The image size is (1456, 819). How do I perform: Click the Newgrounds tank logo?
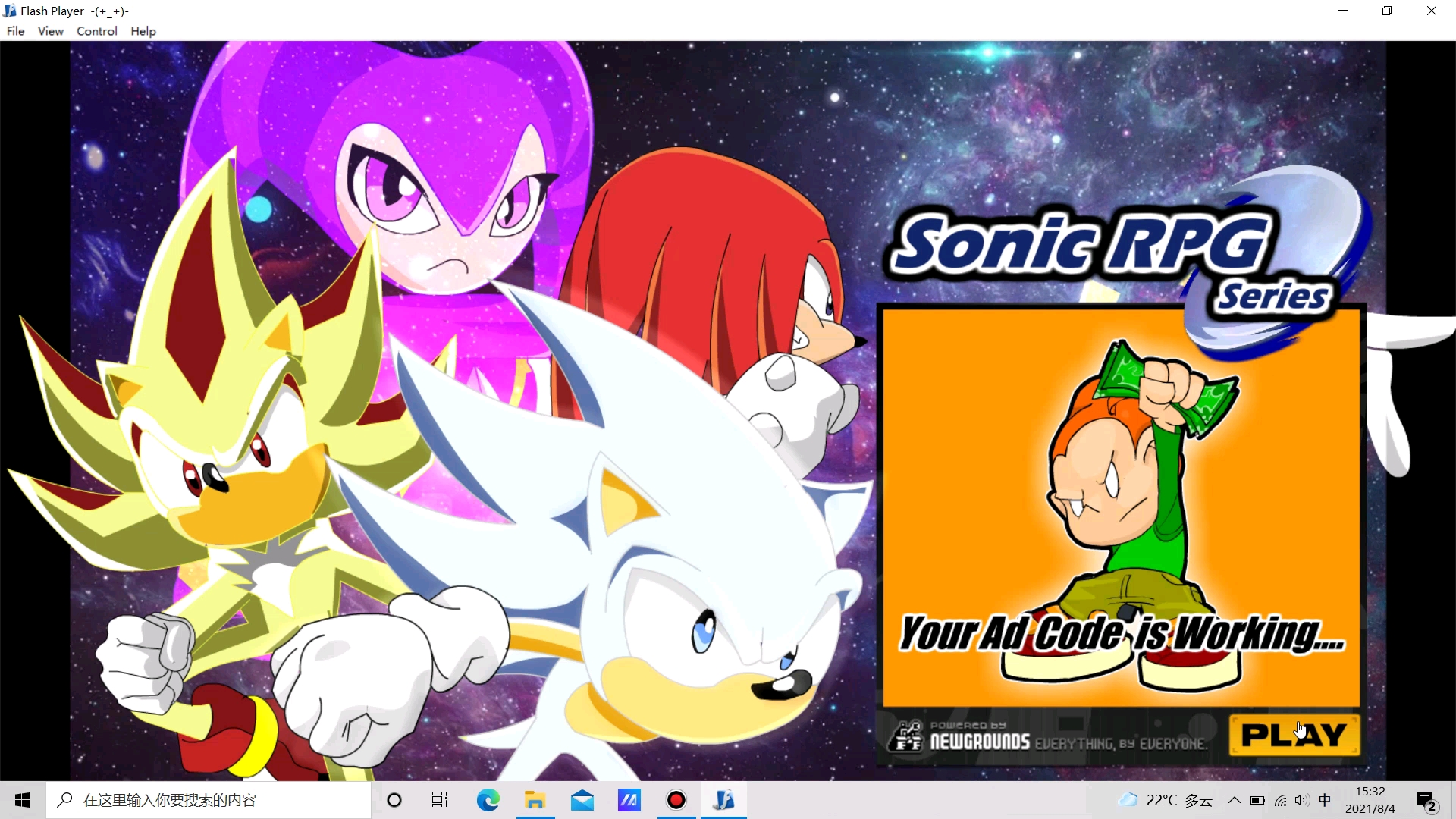(907, 736)
